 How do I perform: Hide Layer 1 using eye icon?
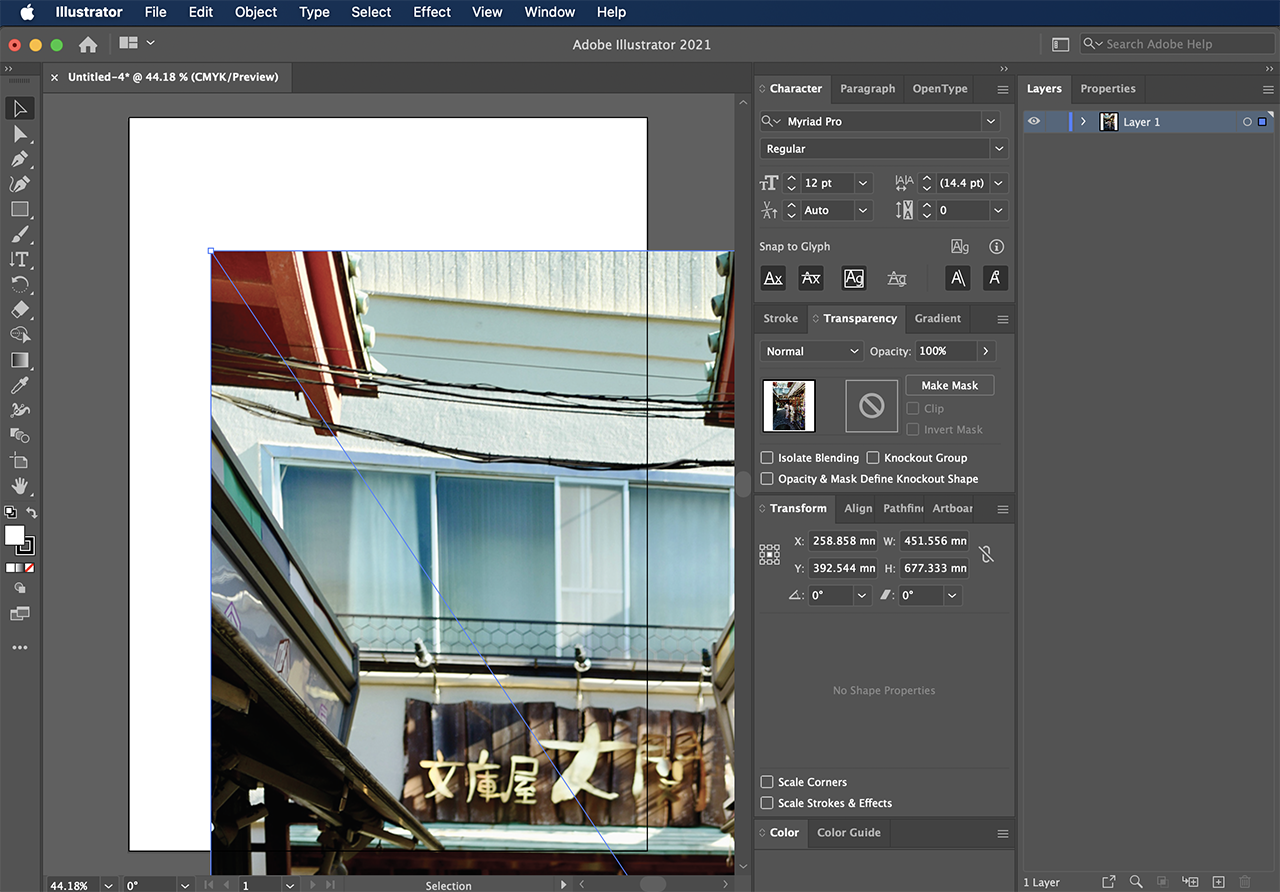point(1034,122)
